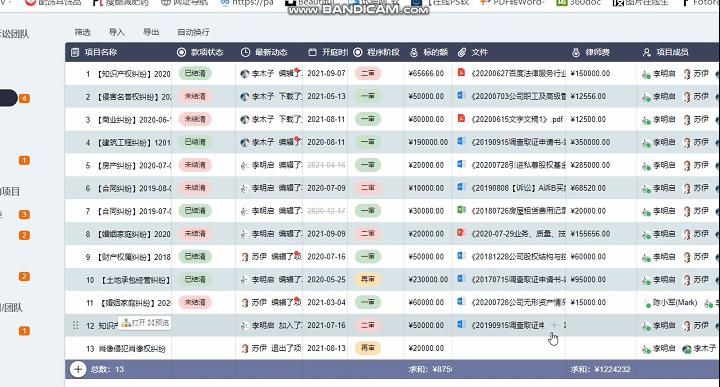Open file 《20190808【诉讼】 in row 6
This screenshot has height=387, width=720.
(x=518, y=188)
